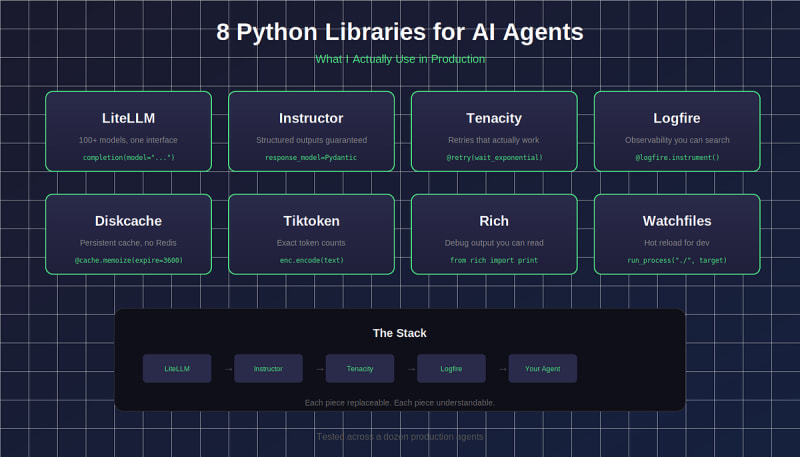Image resolution: width=800 pixels, height=457 pixels.
Task: Click the green 'What I Actually Use' subtitle
Action: [400, 59]
